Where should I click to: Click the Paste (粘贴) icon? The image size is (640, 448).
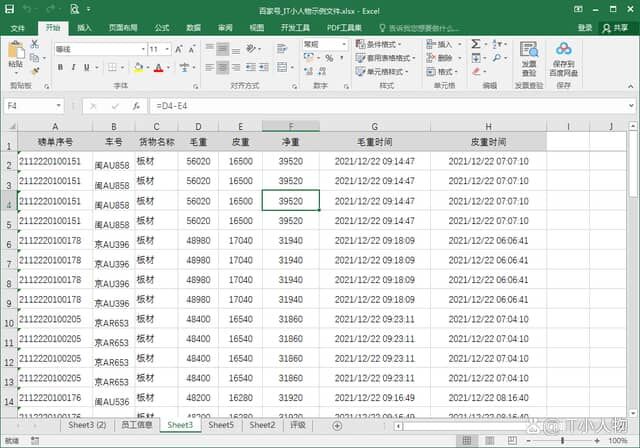15,54
